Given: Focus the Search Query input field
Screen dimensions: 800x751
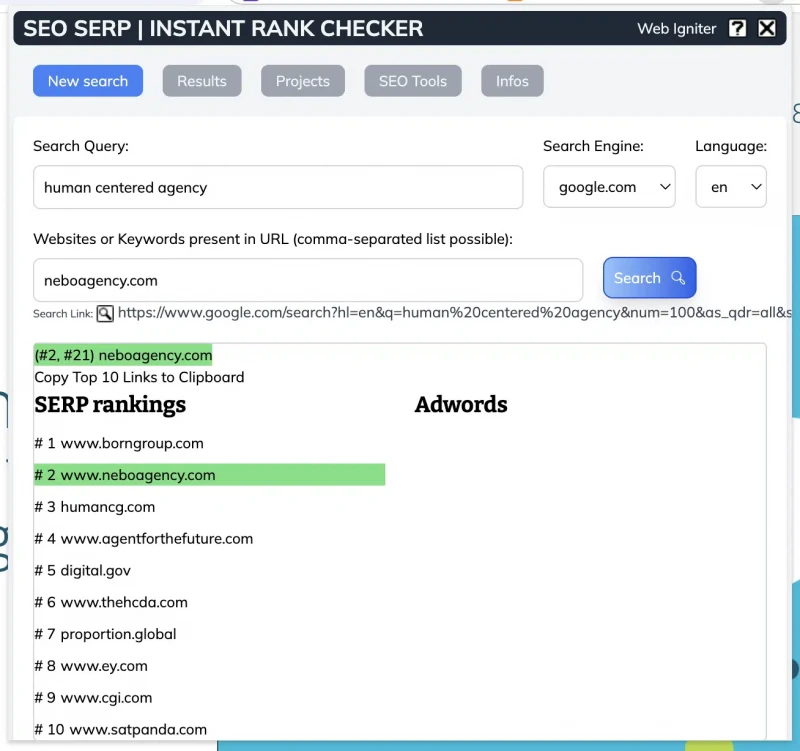Looking at the screenshot, I should coord(278,187).
